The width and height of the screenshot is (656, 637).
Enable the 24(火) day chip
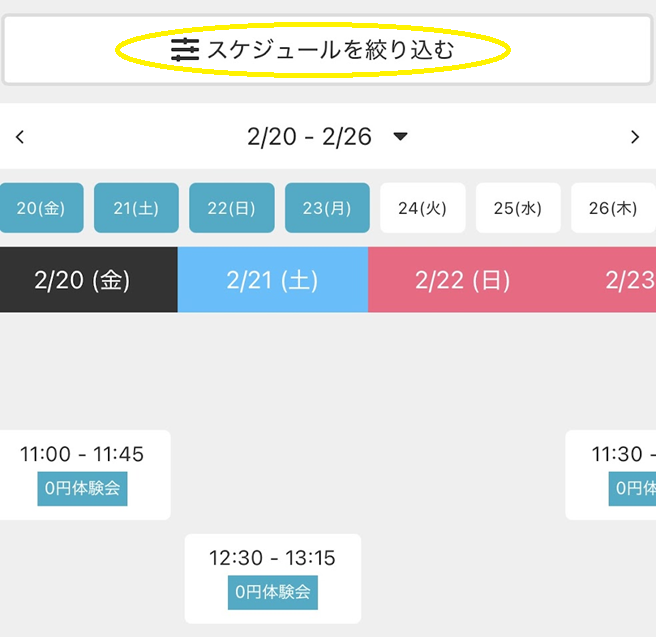point(422,208)
